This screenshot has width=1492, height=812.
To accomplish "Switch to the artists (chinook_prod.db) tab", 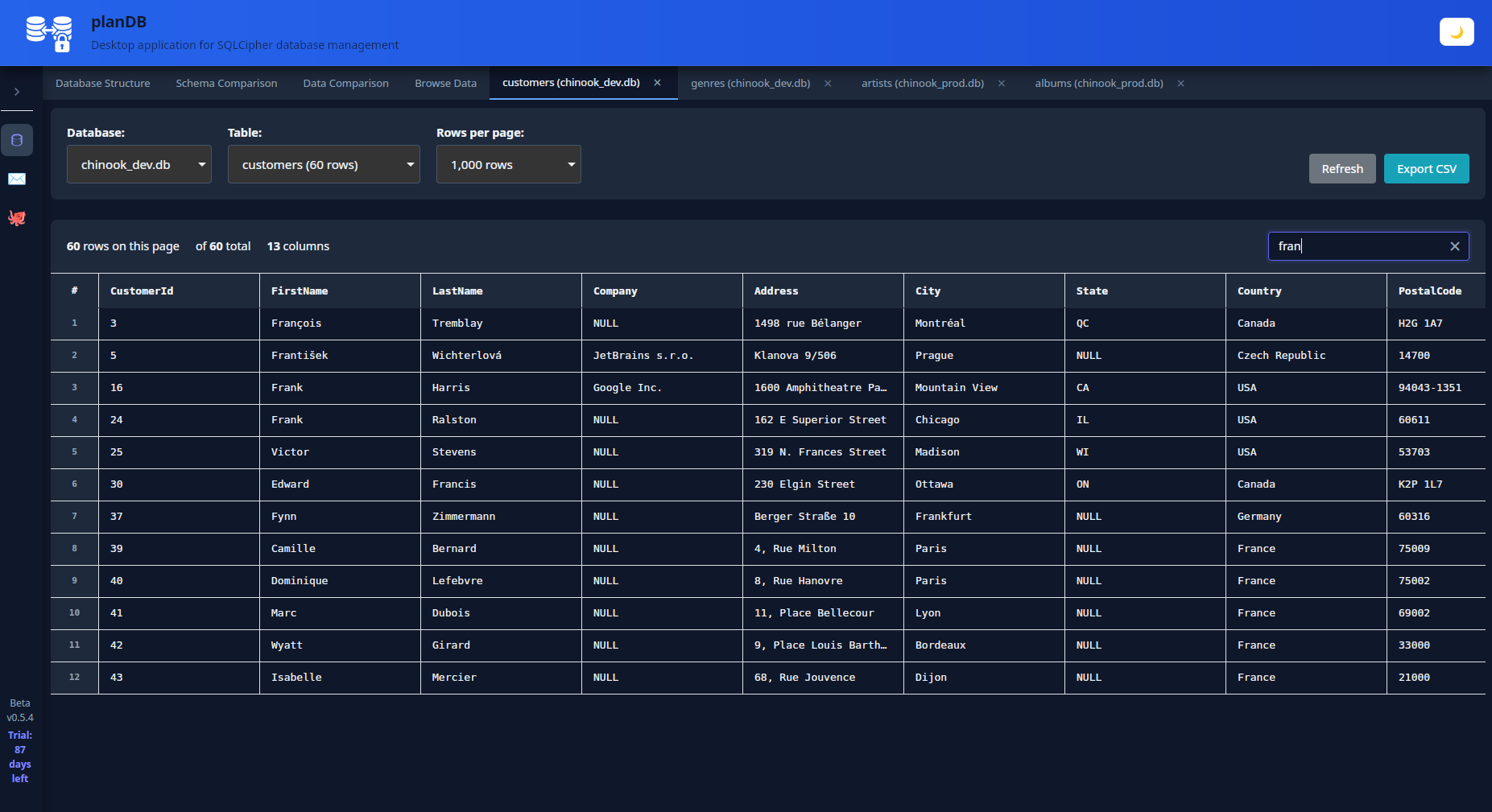I will tap(923, 83).
